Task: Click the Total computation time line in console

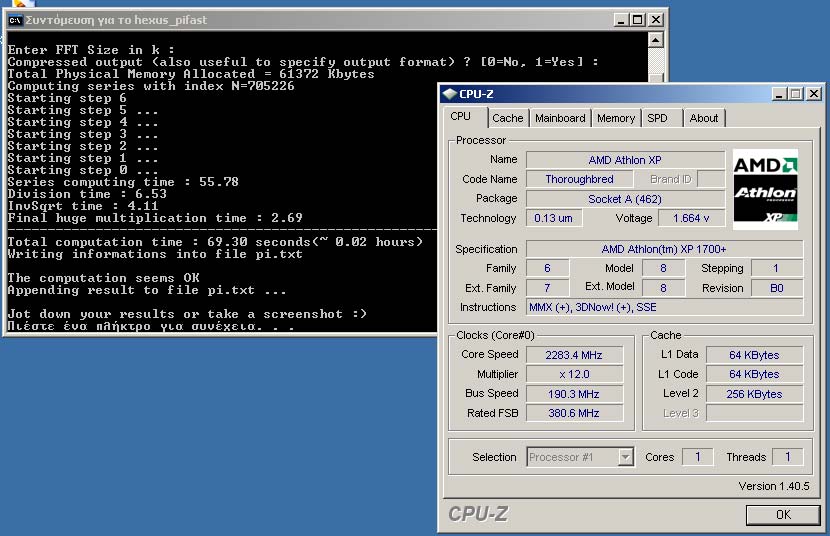Action: (215, 242)
